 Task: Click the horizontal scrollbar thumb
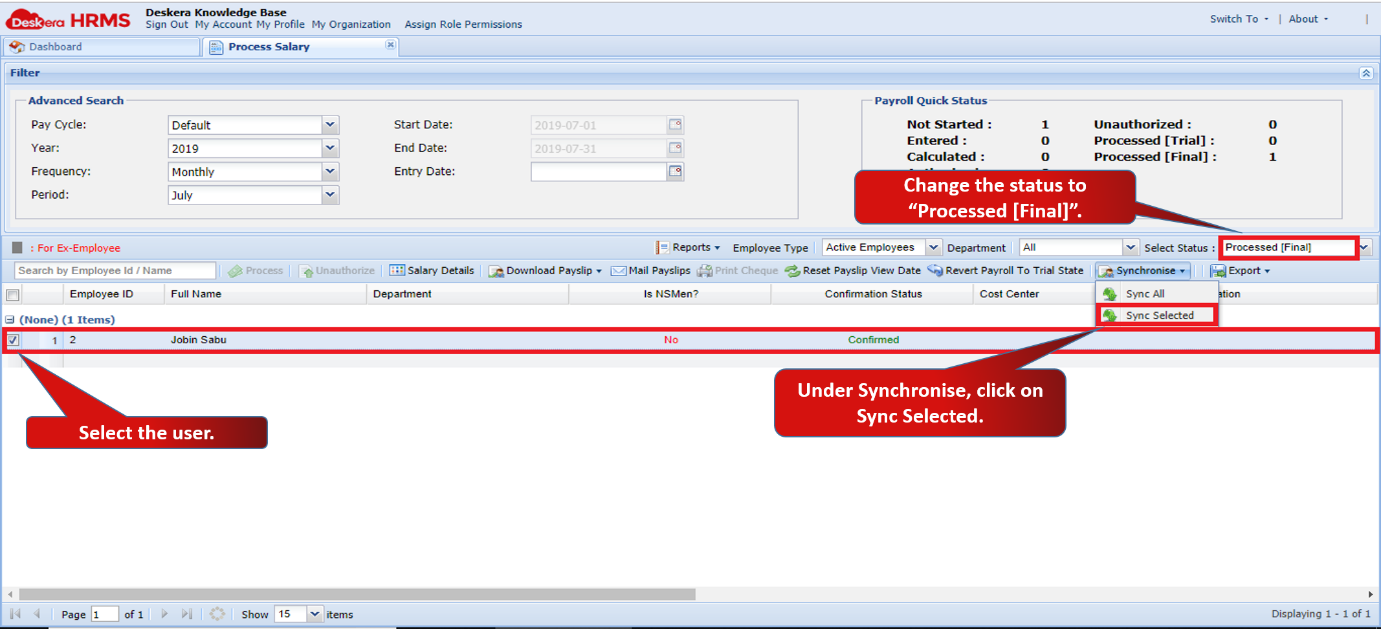(x=357, y=594)
